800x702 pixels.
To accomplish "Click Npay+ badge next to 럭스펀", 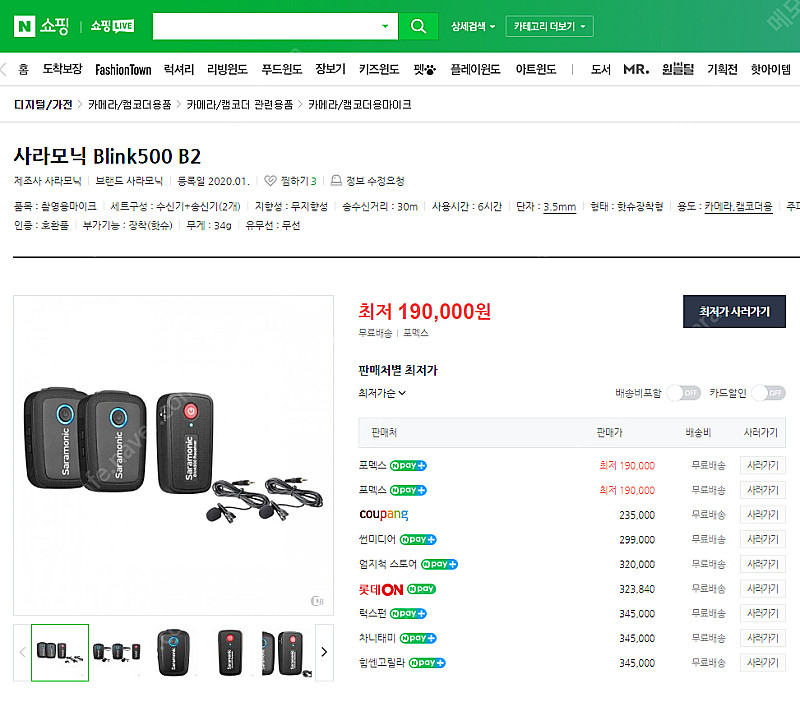I will pyautogui.click(x=408, y=613).
